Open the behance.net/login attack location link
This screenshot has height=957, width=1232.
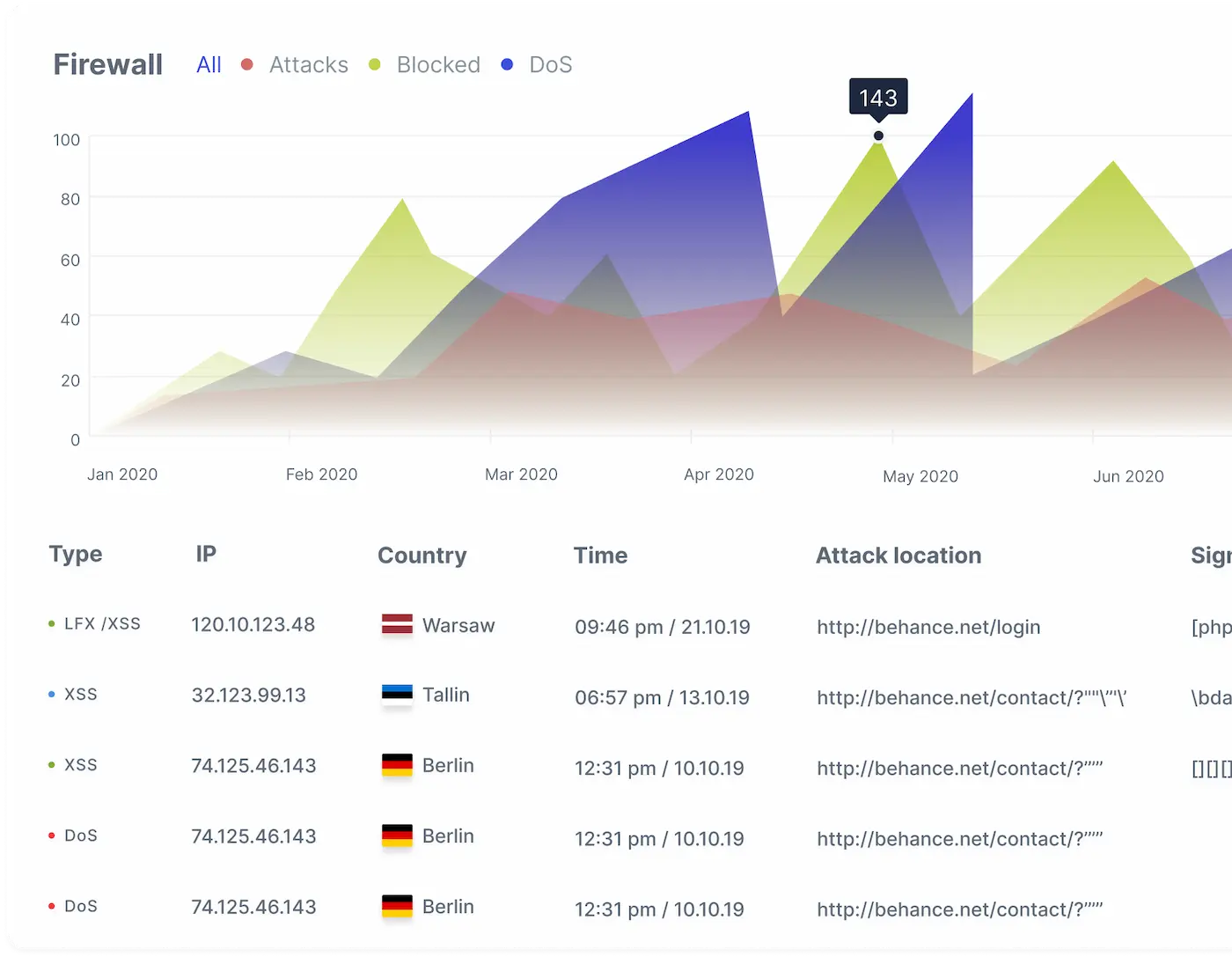[928, 627]
